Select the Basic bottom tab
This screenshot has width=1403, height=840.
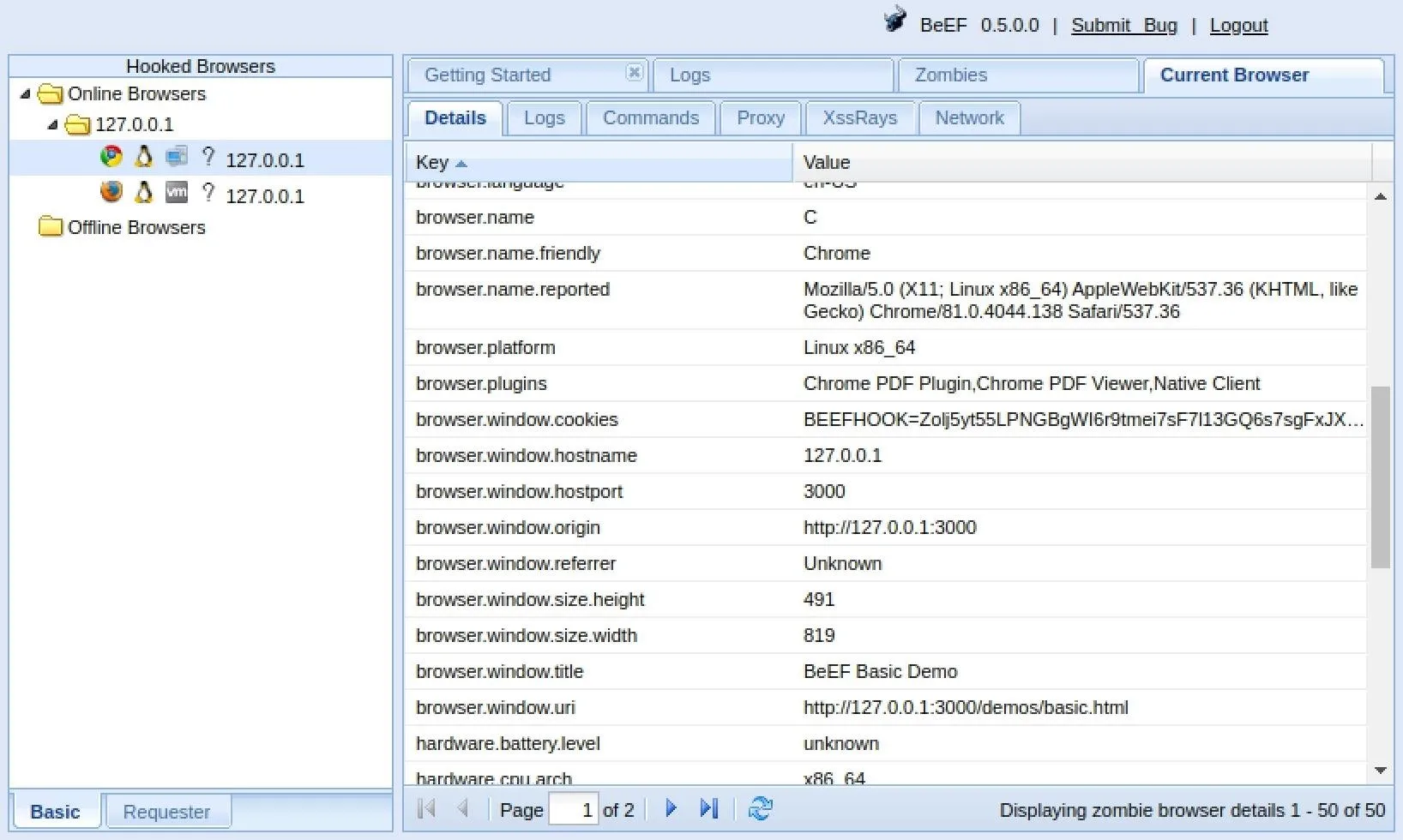[x=56, y=812]
